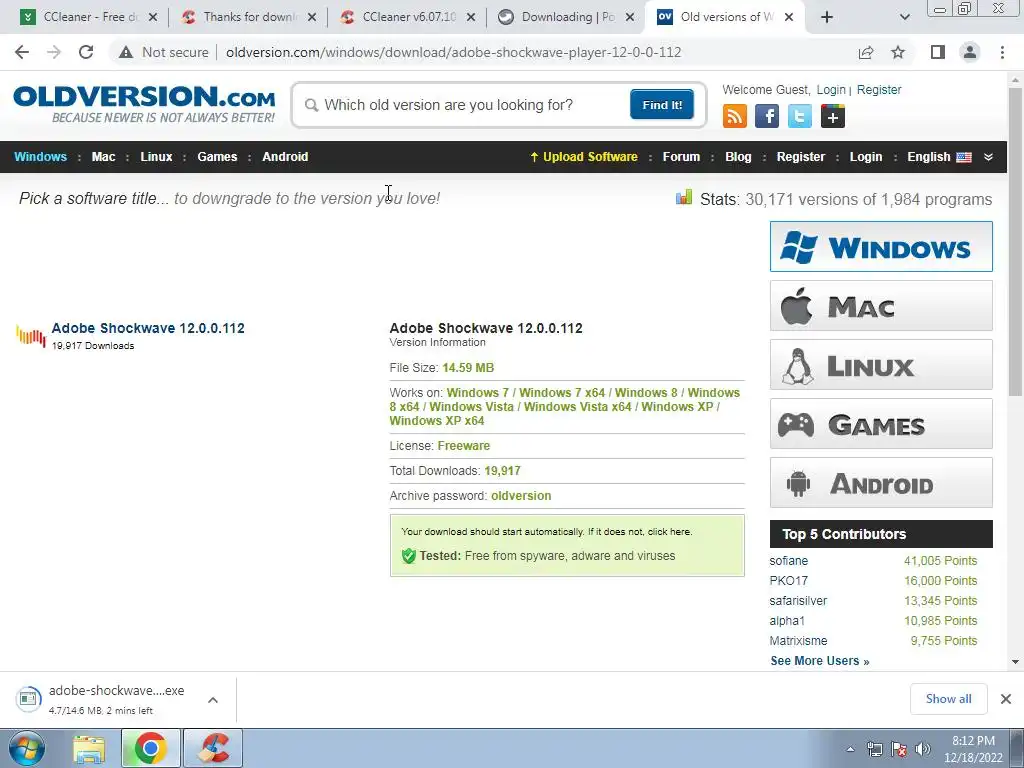The image size is (1024, 768).
Task: Open the download item options chevron
Action: pyautogui.click(x=213, y=700)
